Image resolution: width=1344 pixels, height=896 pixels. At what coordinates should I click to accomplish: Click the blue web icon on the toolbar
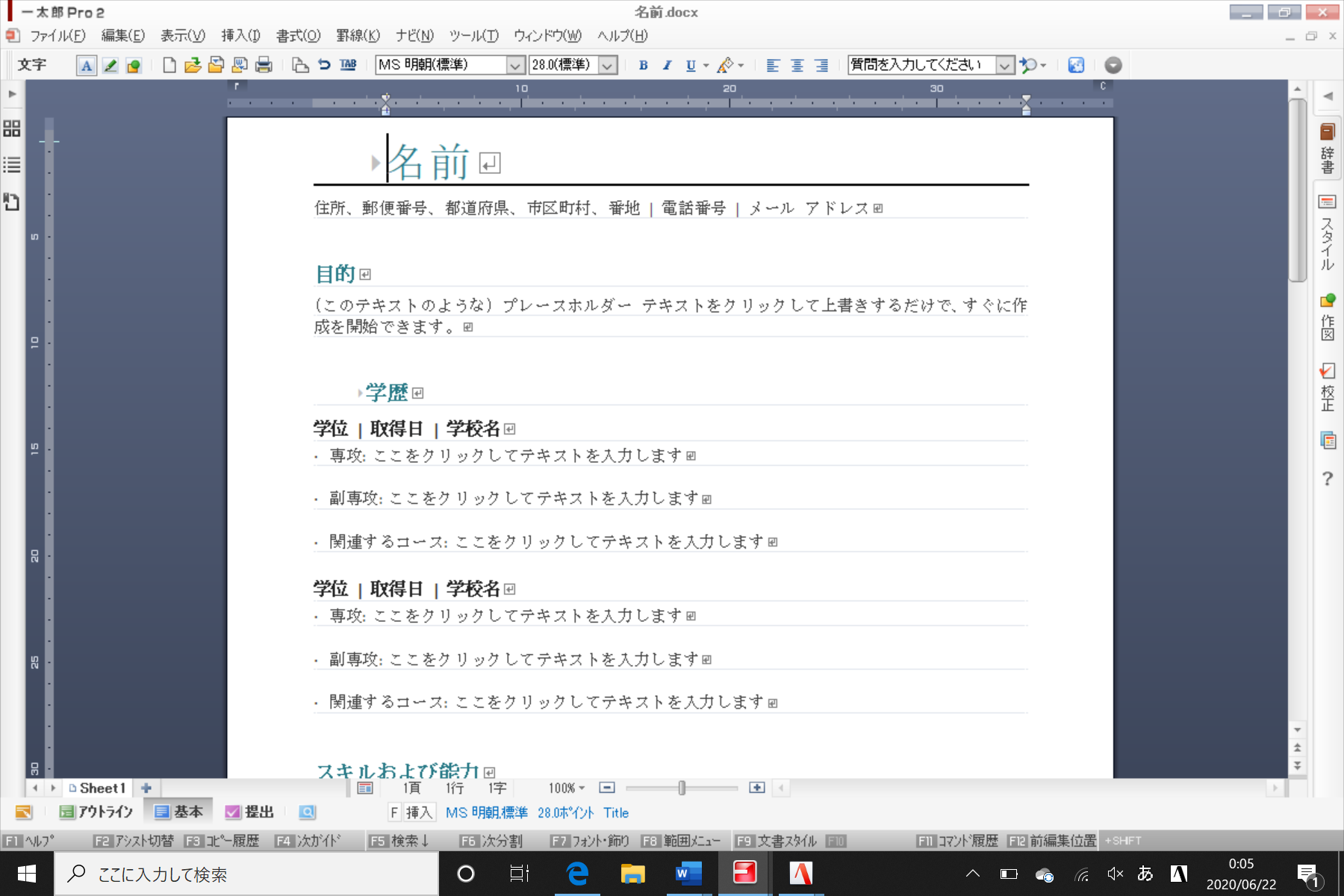point(1076,65)
